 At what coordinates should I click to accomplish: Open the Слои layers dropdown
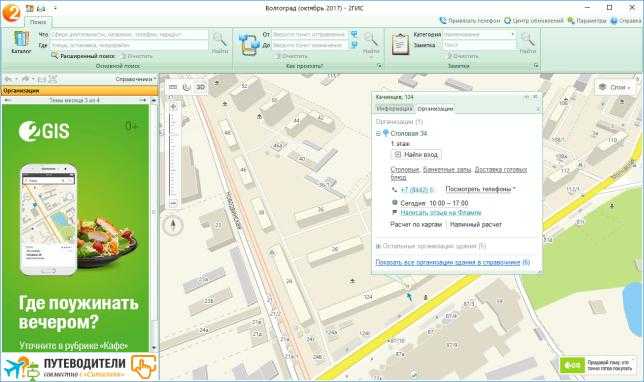(x=615, y=87)
